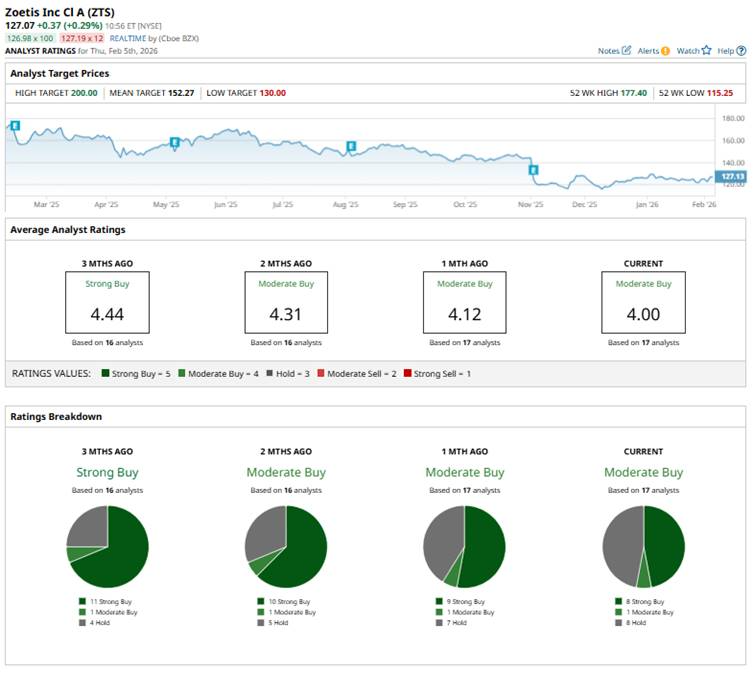Screen dimensions: 753x674
Task: Click the 4.00 CURRENT rating box
Action: pyautogui.click(x=644, y=302)
